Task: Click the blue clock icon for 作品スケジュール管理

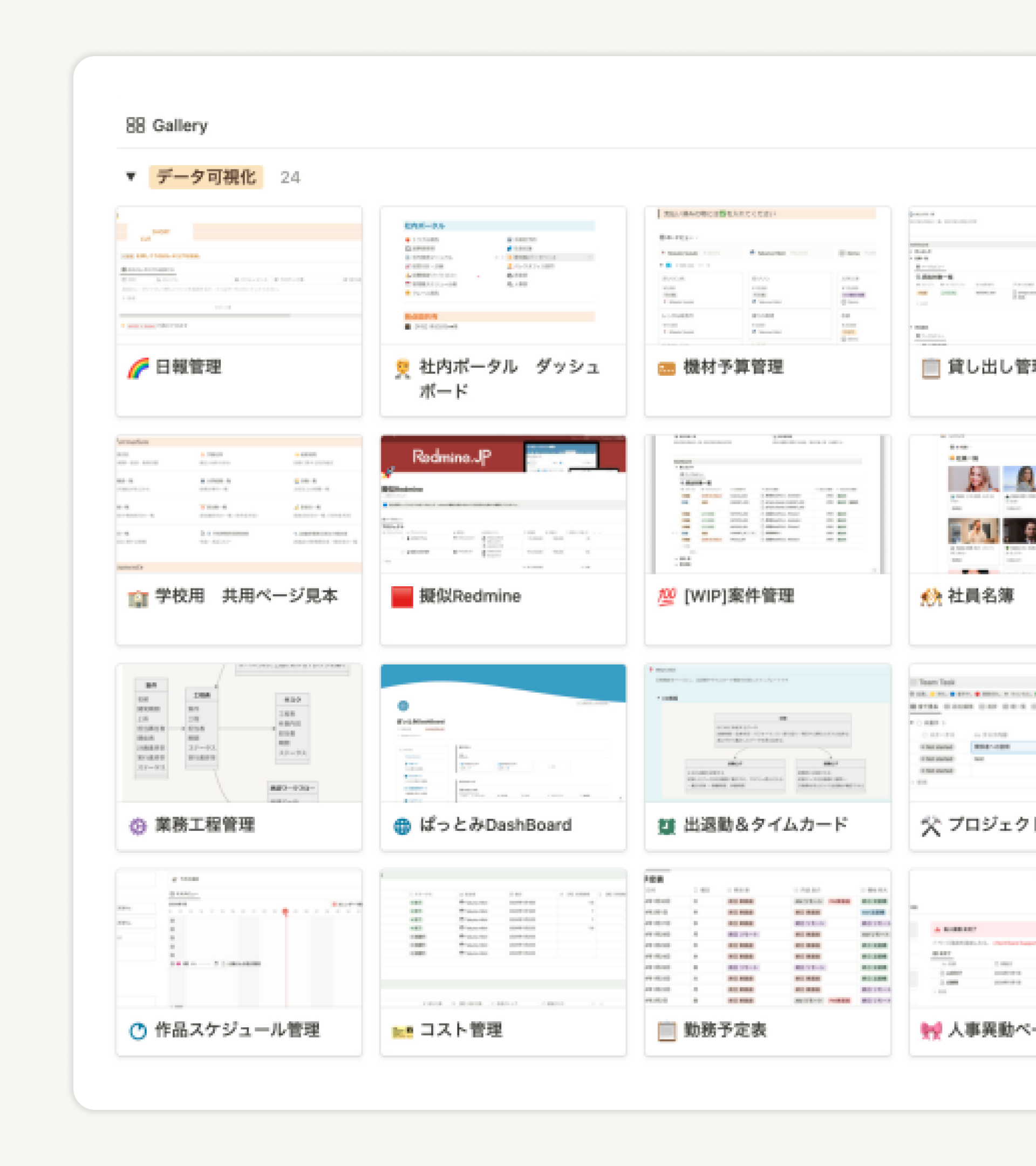Action: (138, 1031)
